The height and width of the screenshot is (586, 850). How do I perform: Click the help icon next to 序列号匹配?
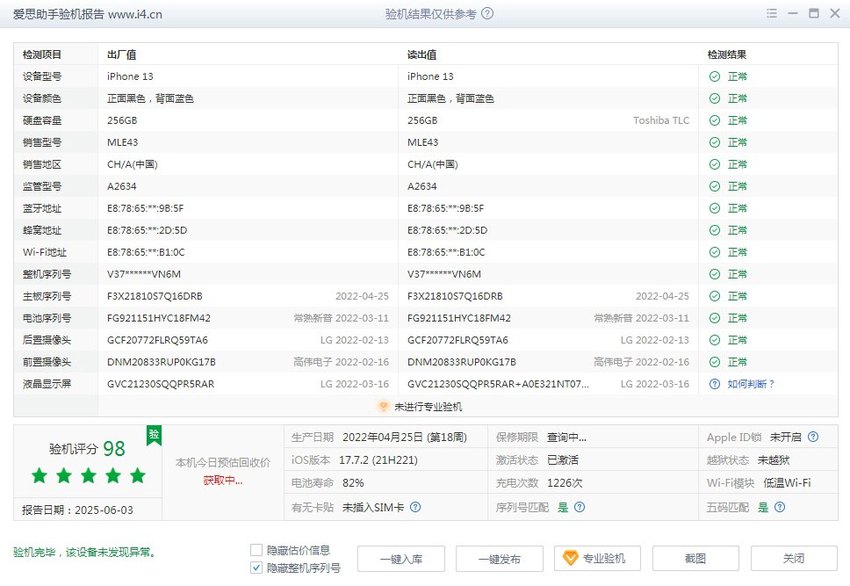click(579, 507)
